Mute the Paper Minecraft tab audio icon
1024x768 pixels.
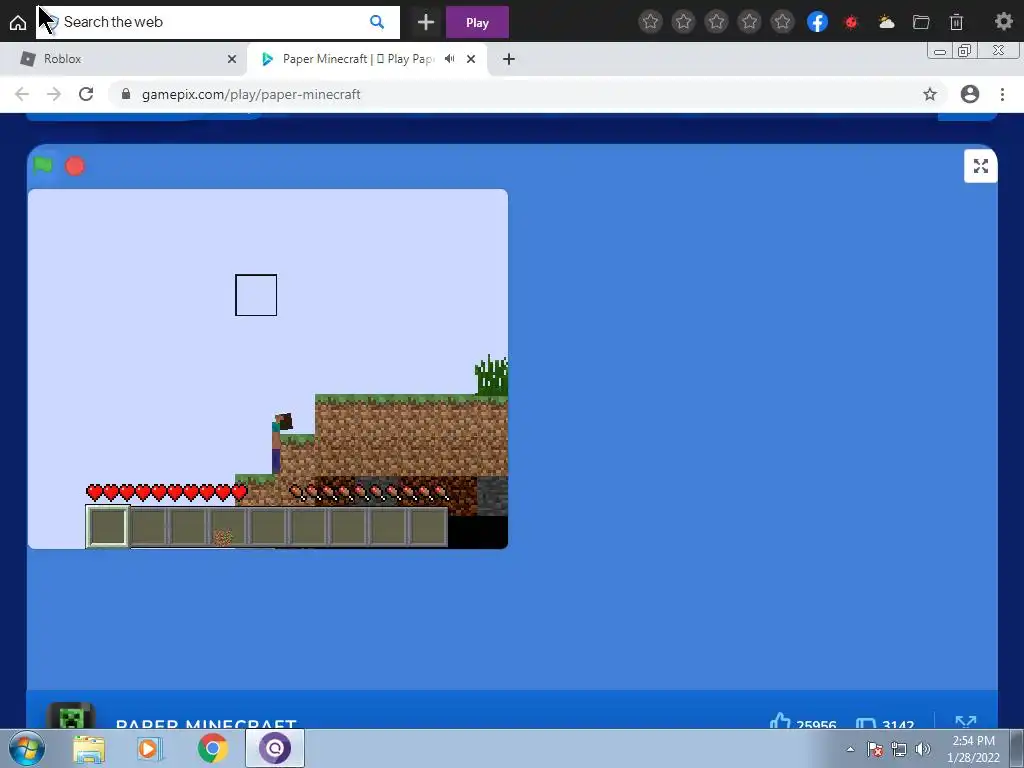coord(449,59)
